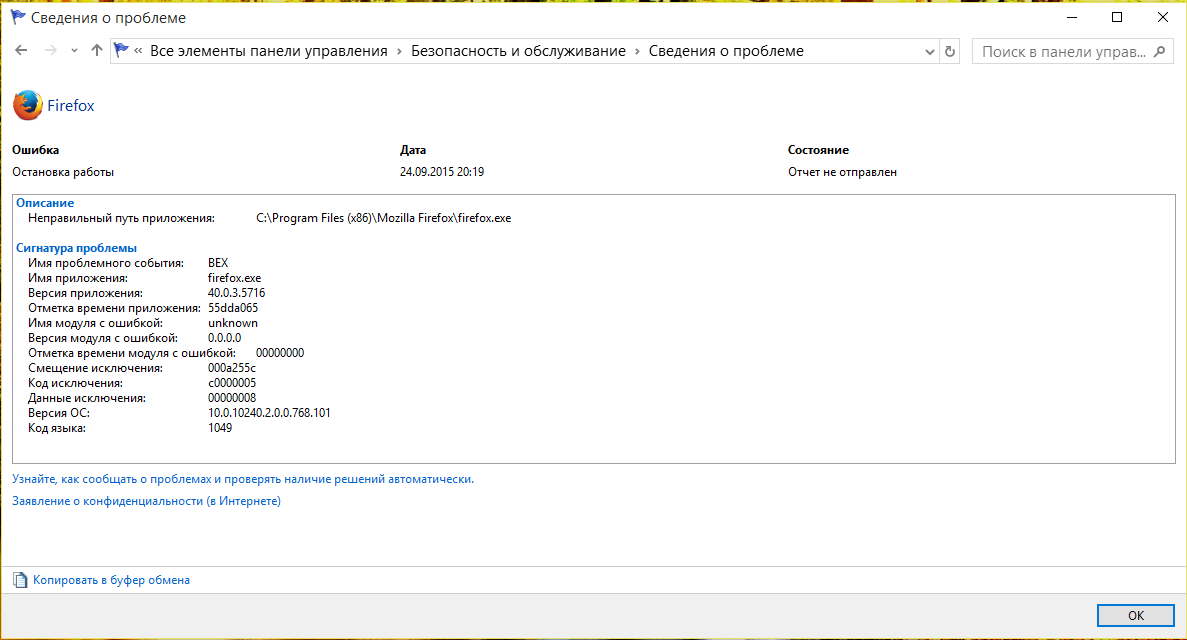The height and width of the screenshot is (640, 1187).
Task: Select event name value 'BEX'
Action: [218, 263]
